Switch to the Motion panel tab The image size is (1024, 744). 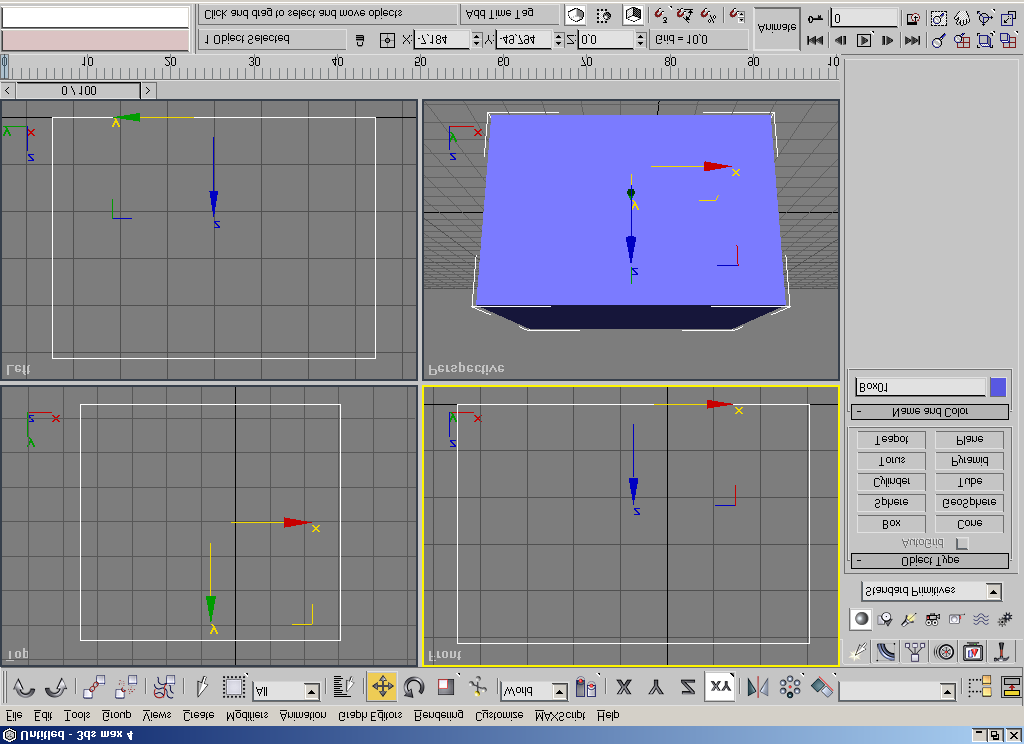tap(944, 651)
